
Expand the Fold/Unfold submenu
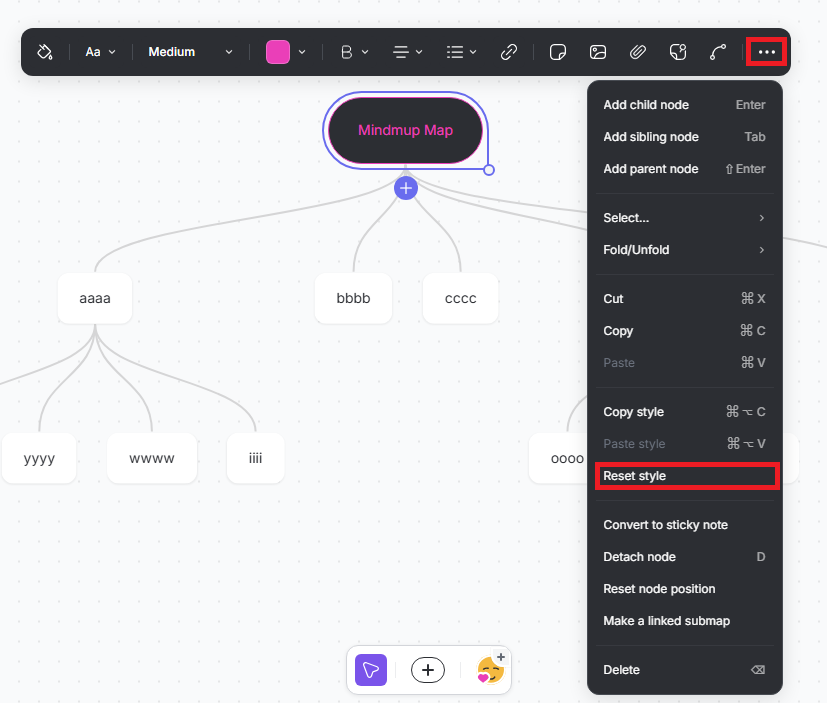pos(684,250)
